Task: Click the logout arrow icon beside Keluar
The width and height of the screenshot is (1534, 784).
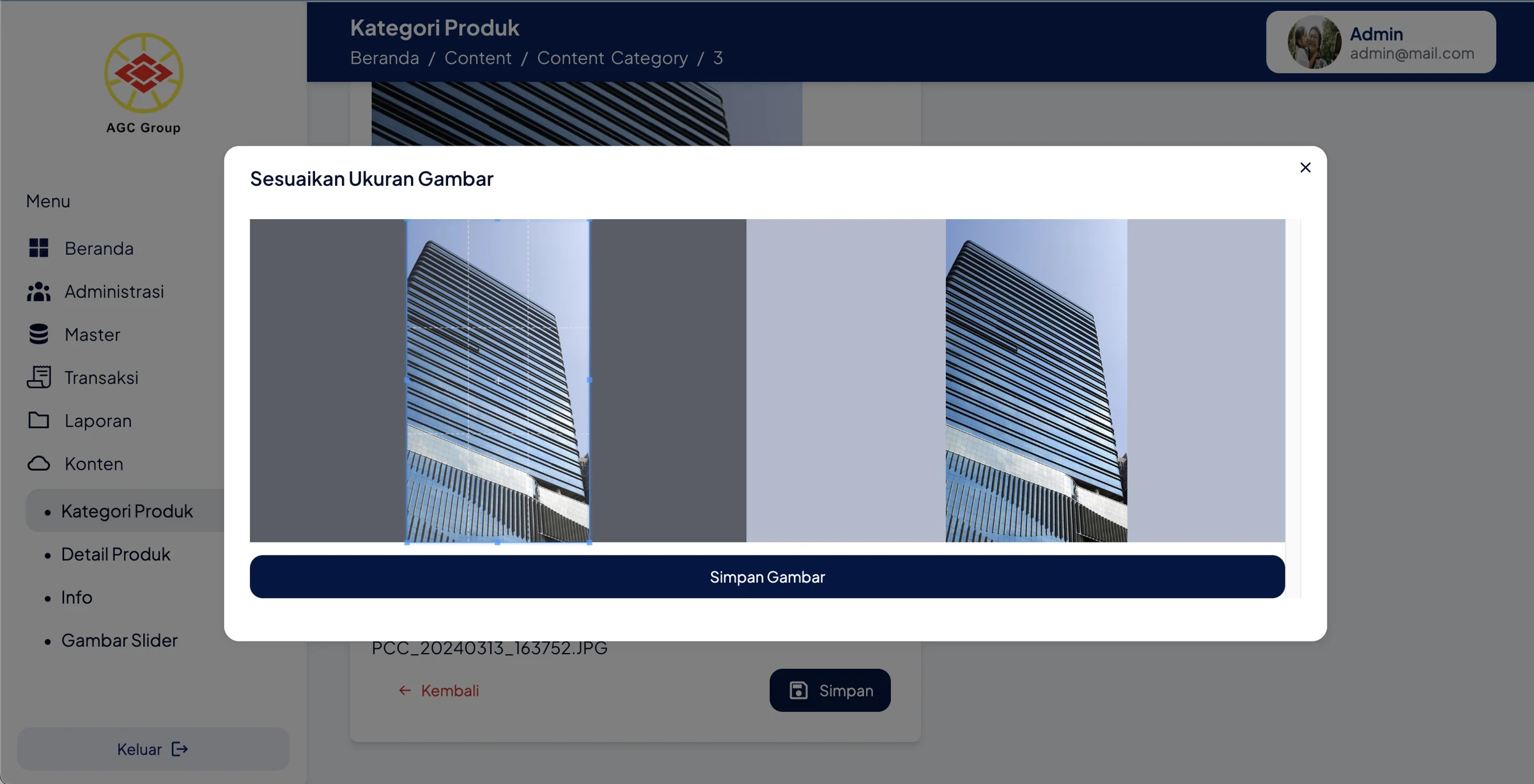Action: [180, 749]
